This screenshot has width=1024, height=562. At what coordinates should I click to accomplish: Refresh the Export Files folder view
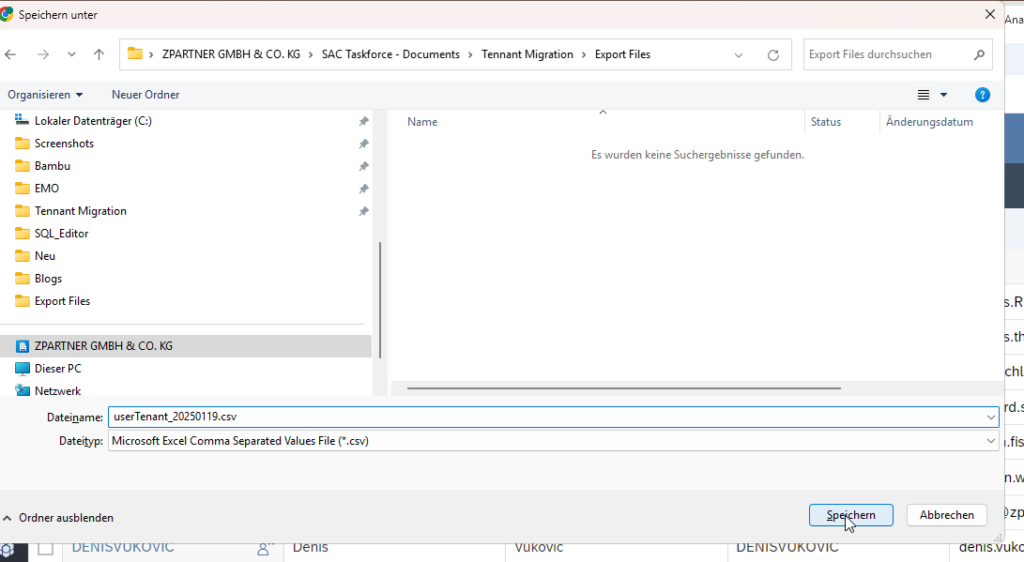tap(773, 55)
